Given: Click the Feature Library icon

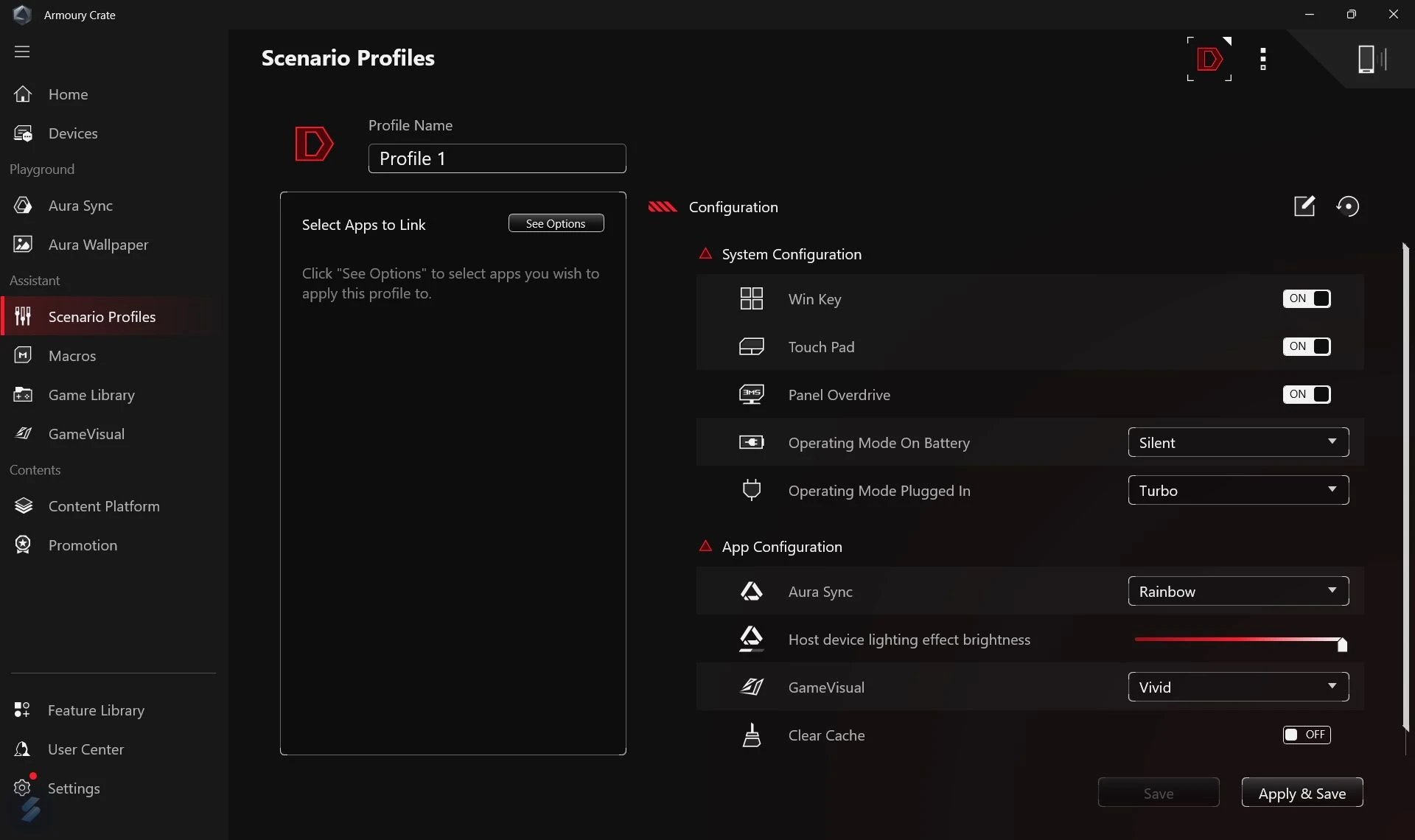Looking at the screenshot, I should pyautogui.click(x=22, y=710).
